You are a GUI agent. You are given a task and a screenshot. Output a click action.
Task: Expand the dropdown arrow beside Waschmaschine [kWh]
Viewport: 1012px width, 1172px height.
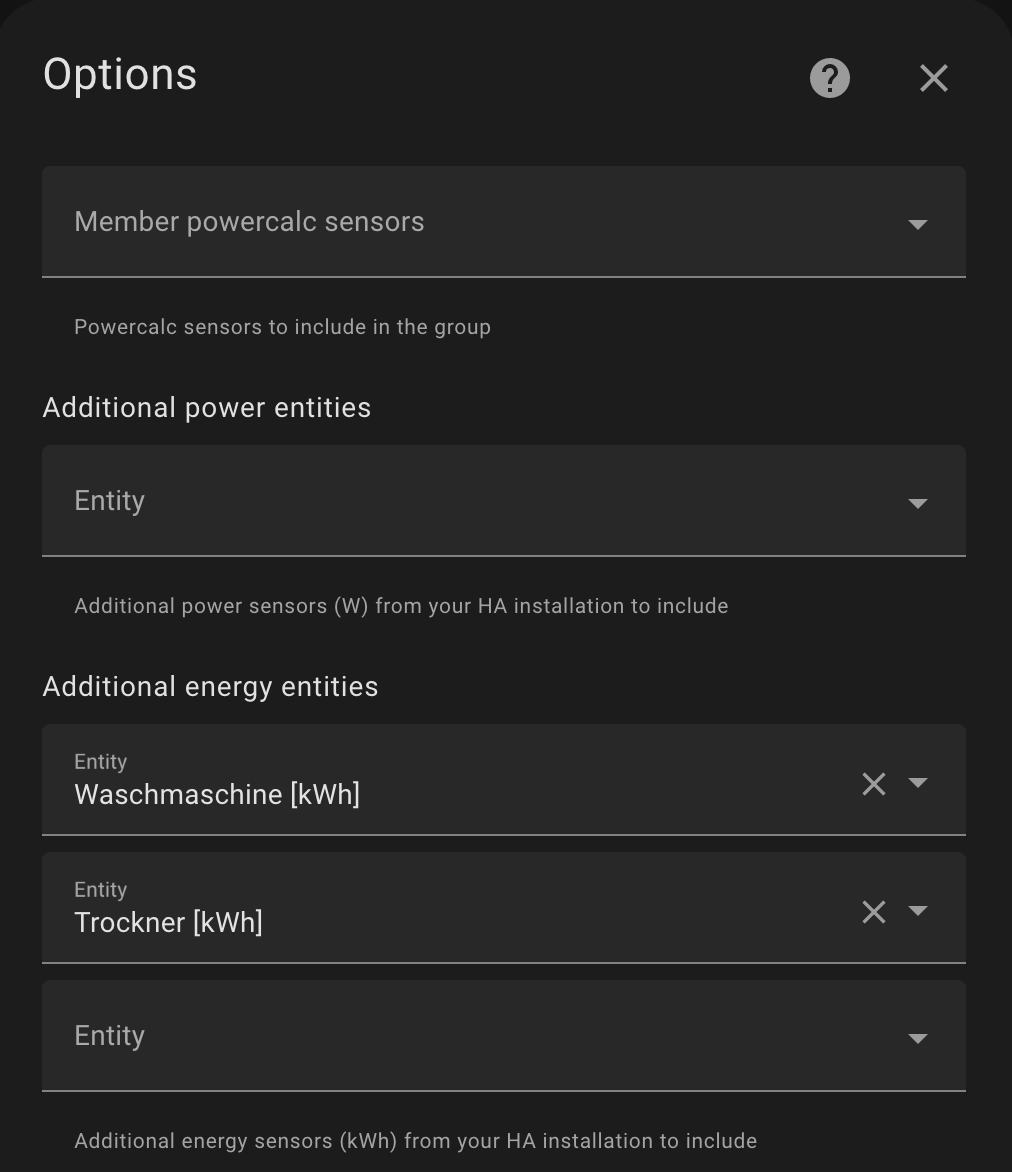tap(918, 785)
